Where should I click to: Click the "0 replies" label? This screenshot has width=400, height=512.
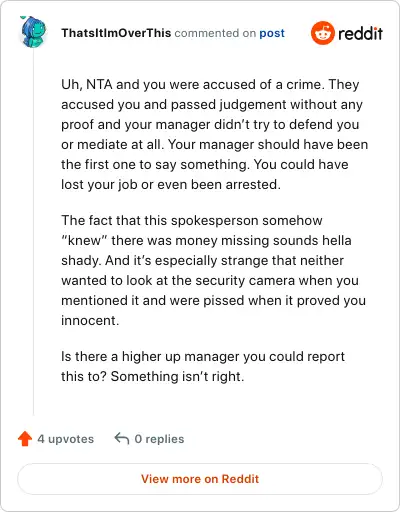pyautogui.click(x=159, y=439)
